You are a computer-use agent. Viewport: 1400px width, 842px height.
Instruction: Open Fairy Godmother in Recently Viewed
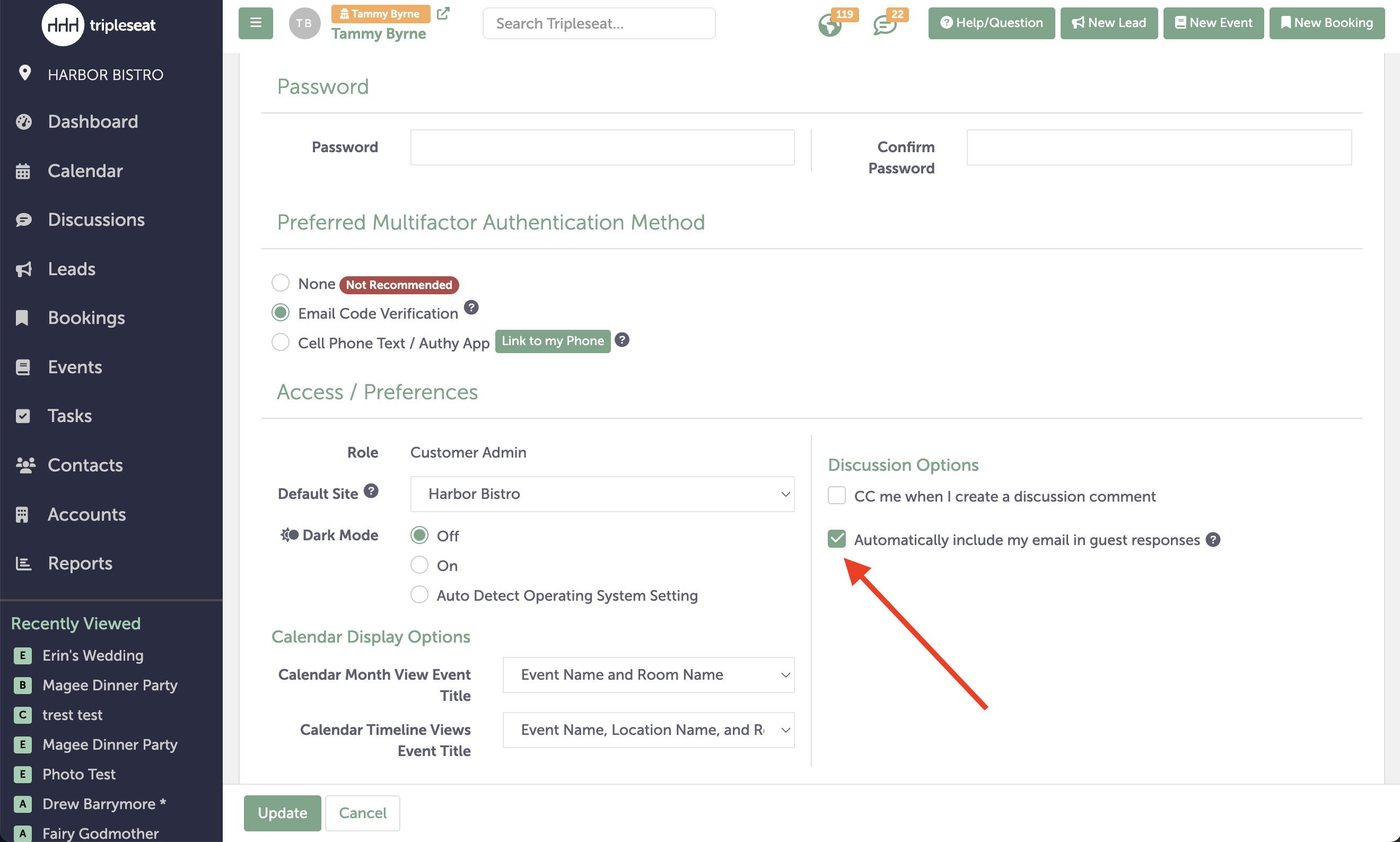point(100,834)
